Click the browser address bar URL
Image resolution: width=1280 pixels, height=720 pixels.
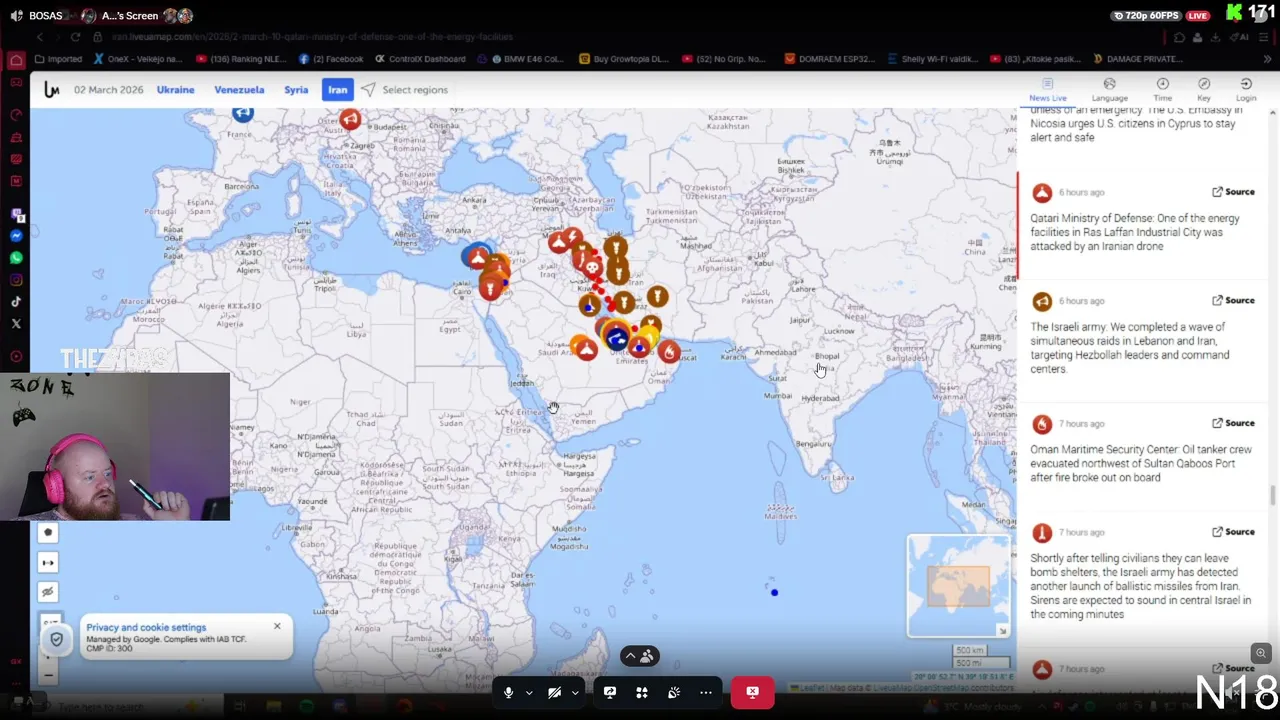click(x=312, y=37)
